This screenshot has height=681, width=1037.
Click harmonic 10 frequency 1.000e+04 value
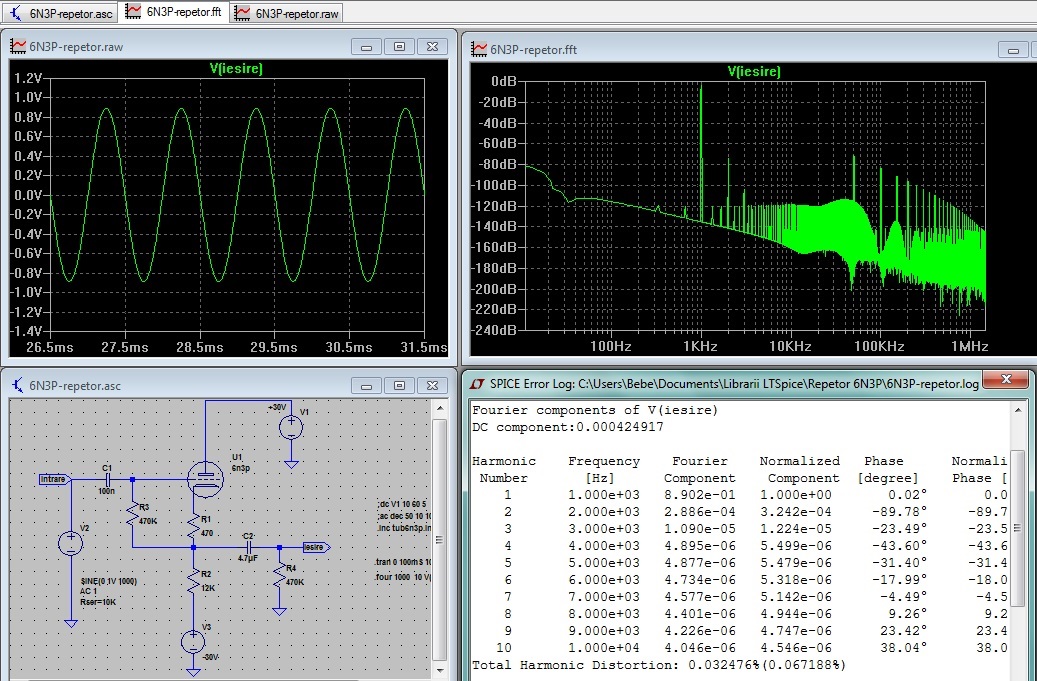604,648
